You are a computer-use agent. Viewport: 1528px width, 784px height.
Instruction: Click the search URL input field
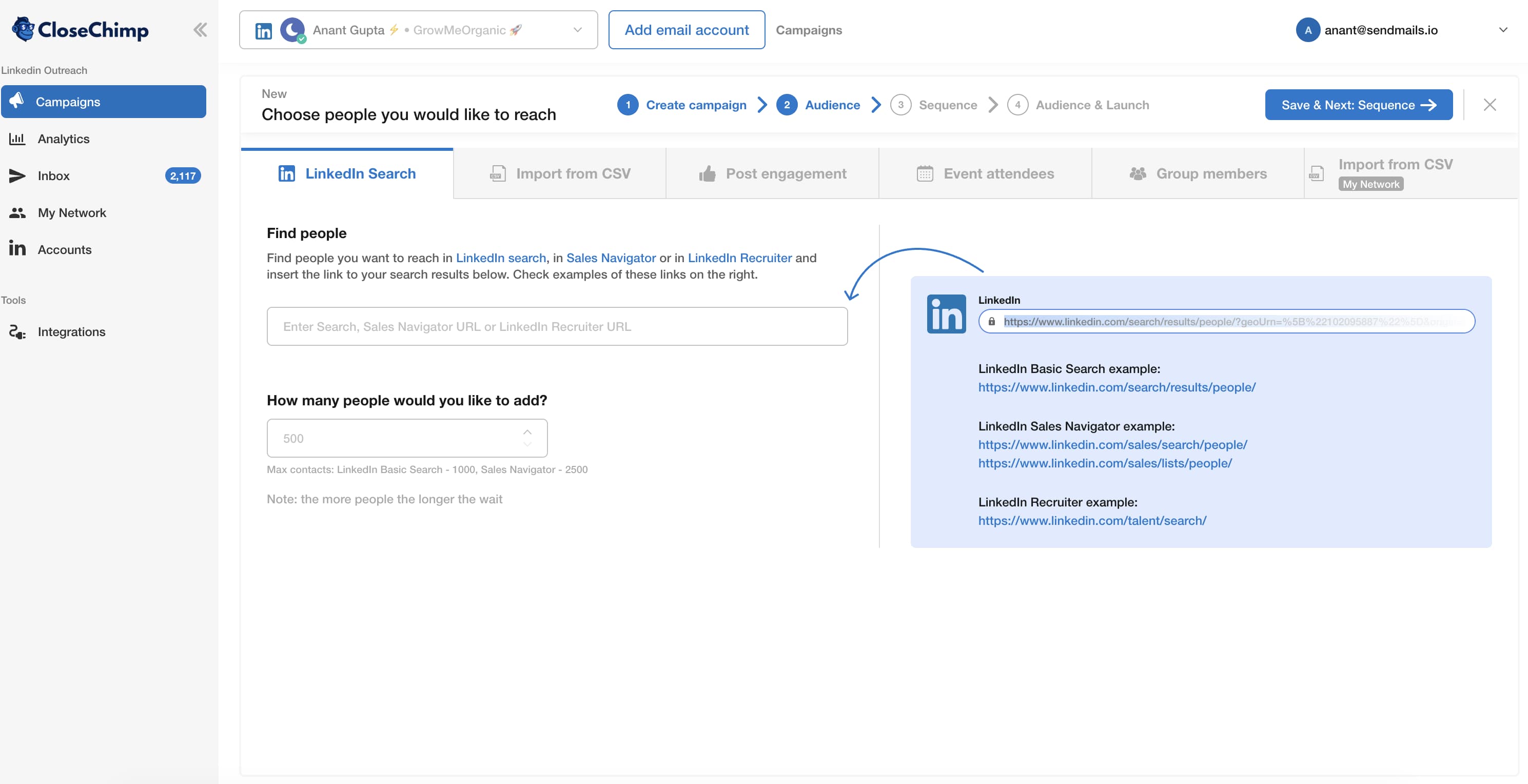click(x=556, y=326)
